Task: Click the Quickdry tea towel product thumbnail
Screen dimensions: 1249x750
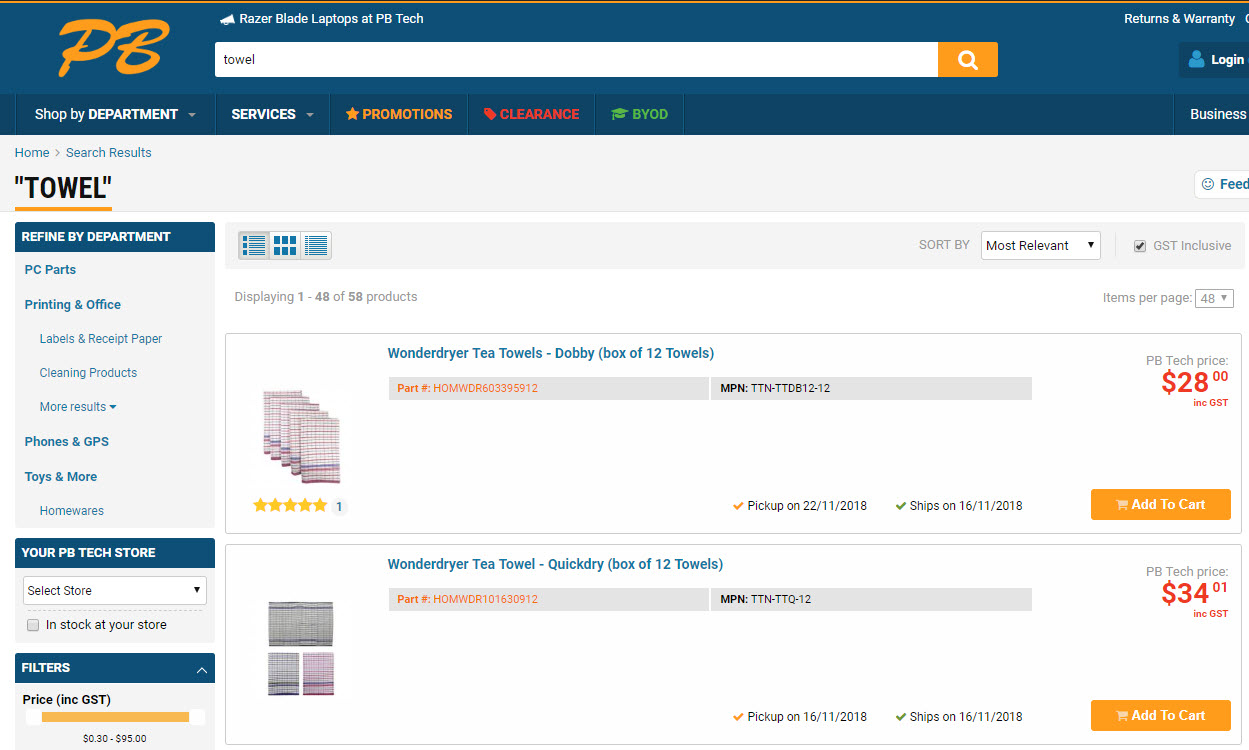Action: 301,648
